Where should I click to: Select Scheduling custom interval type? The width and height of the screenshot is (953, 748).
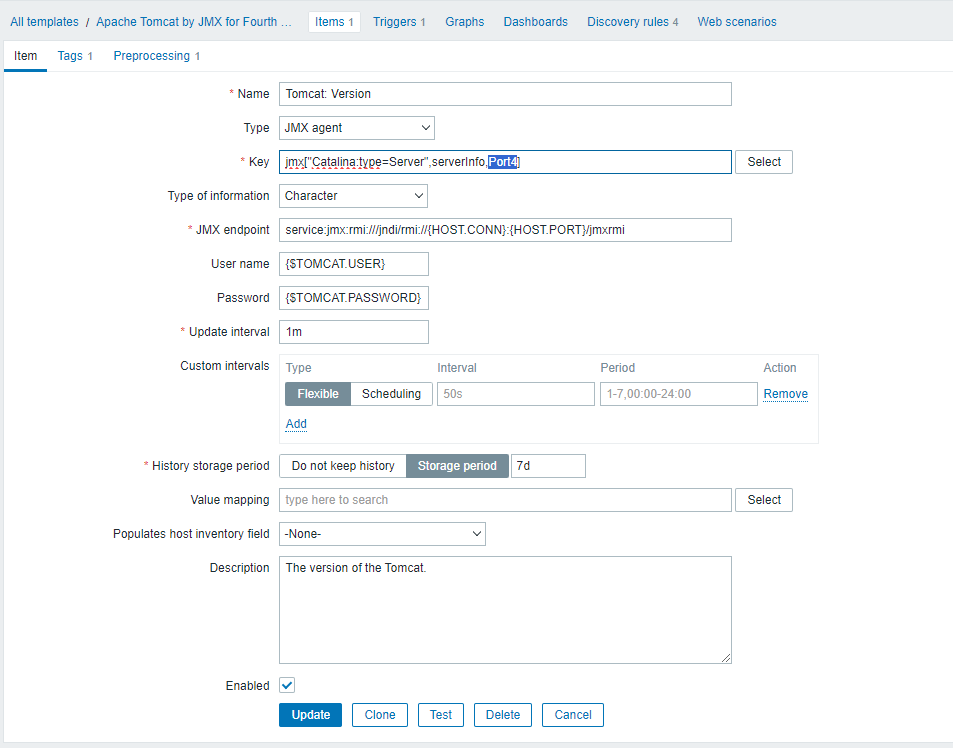tap(391, 394)
